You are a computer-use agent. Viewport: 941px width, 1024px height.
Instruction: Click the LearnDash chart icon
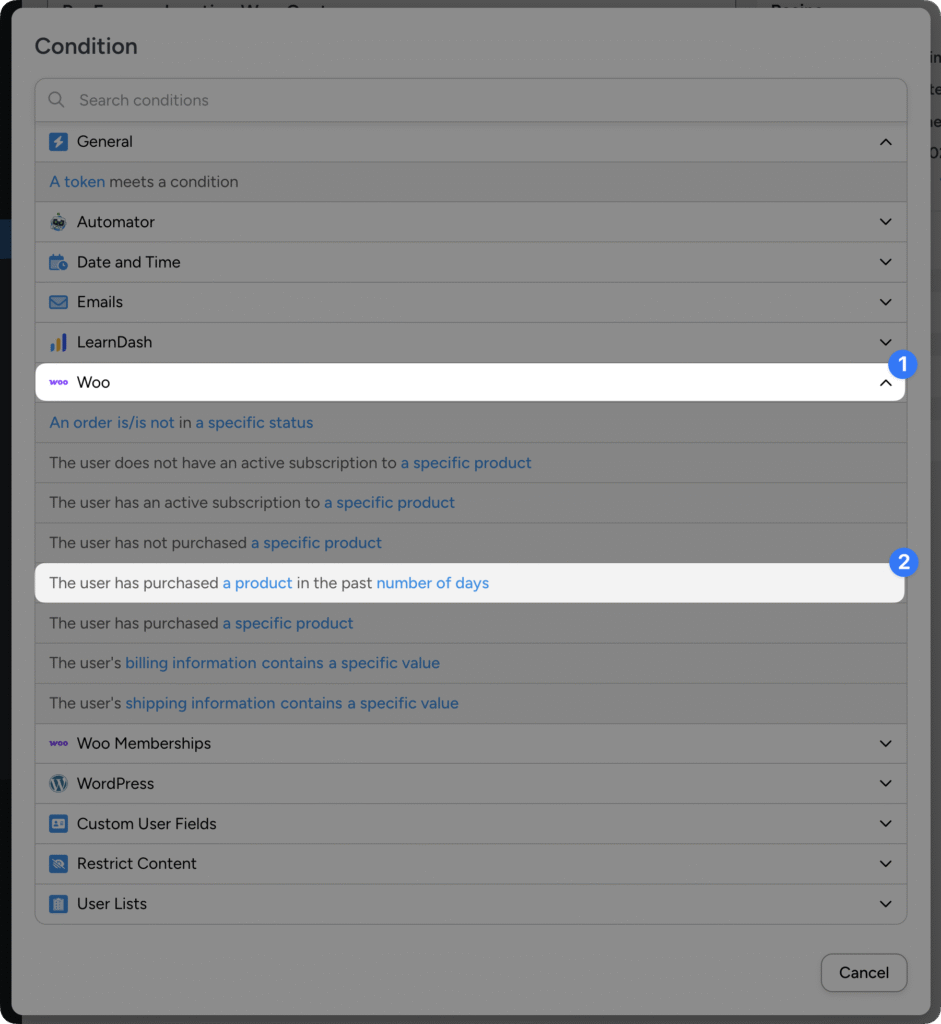[x=60, y=342]
